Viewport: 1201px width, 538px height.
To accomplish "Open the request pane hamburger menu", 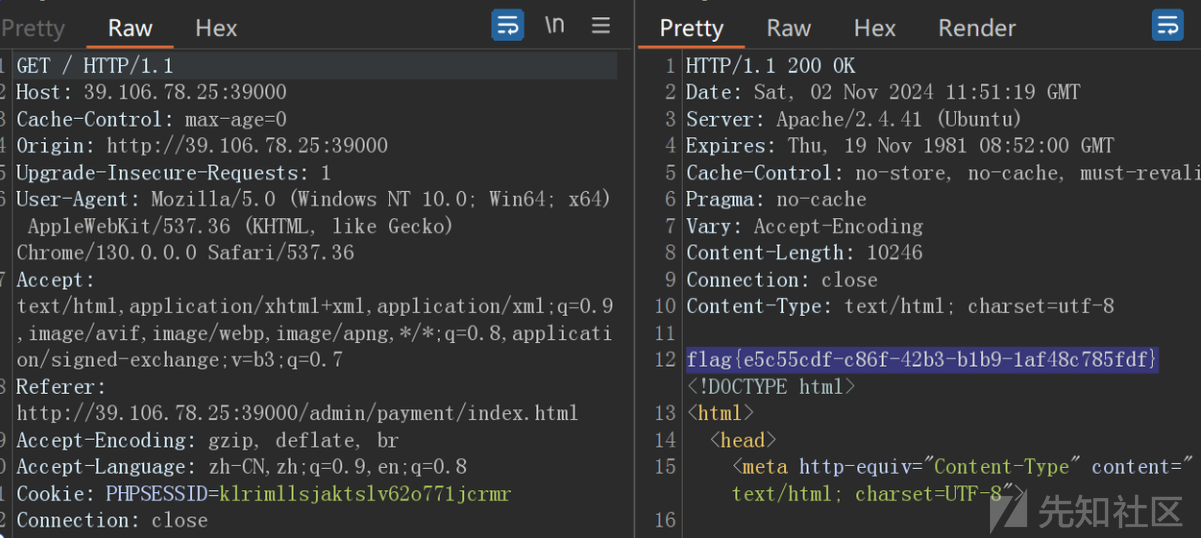I will 601,26.
